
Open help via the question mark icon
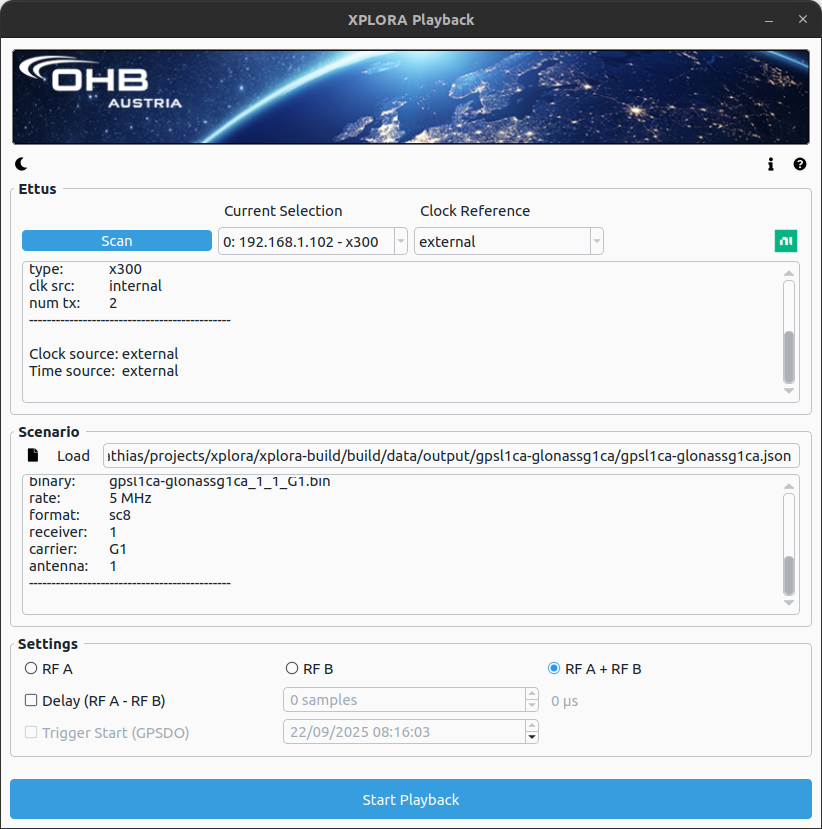[x=800, y=164]
